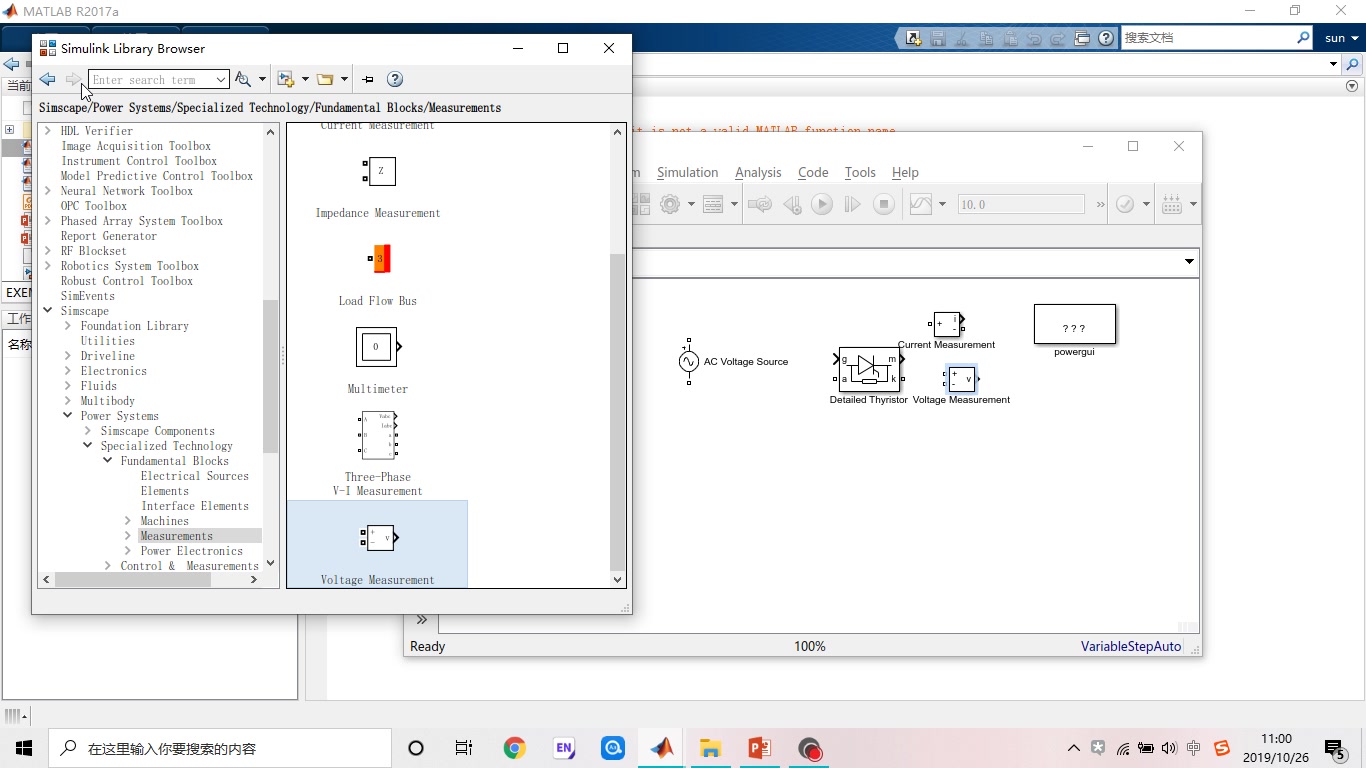Select the Voltage Measurement block in model
1366x768 pixels.
(961, 379)
